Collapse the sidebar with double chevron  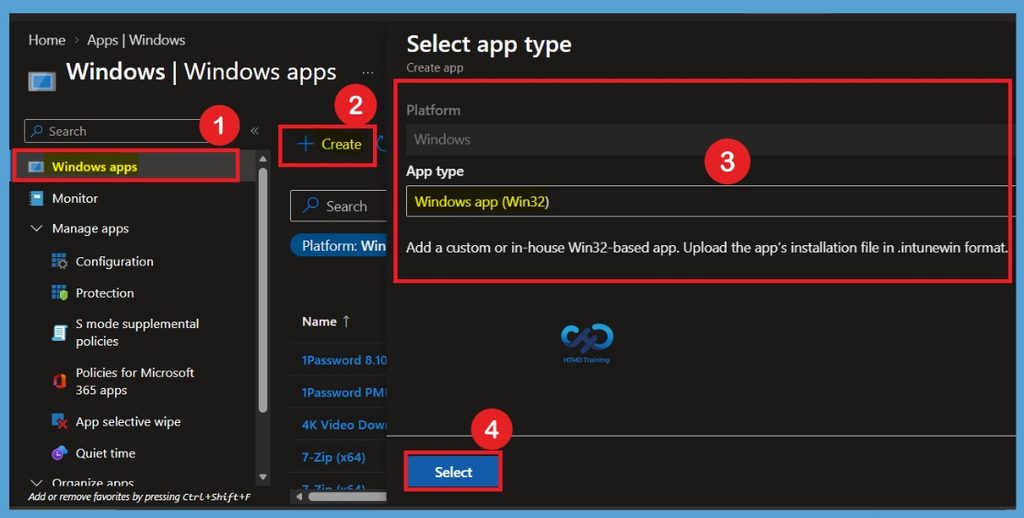[255, 131]
